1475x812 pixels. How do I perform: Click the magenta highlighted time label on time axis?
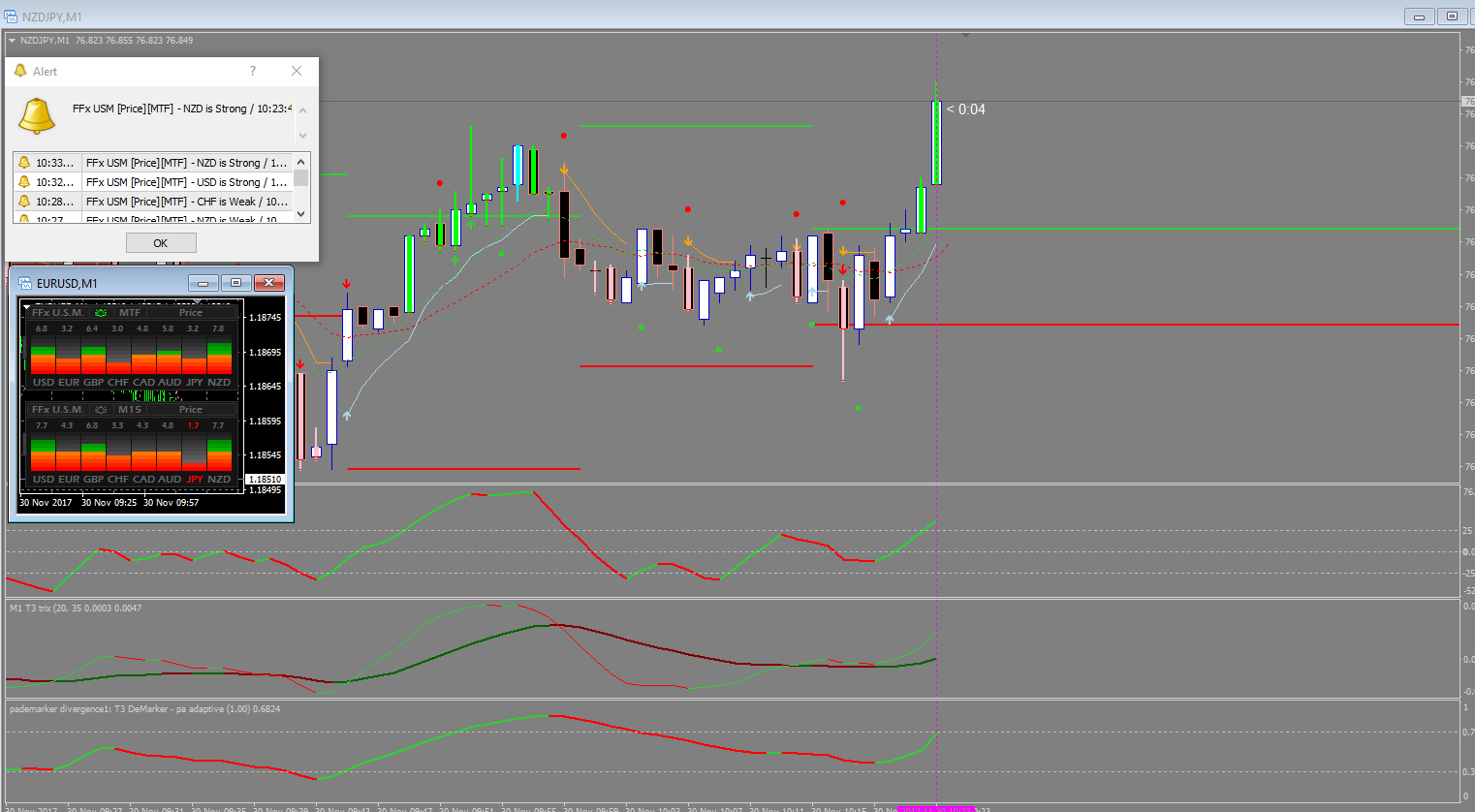point(936,808)
